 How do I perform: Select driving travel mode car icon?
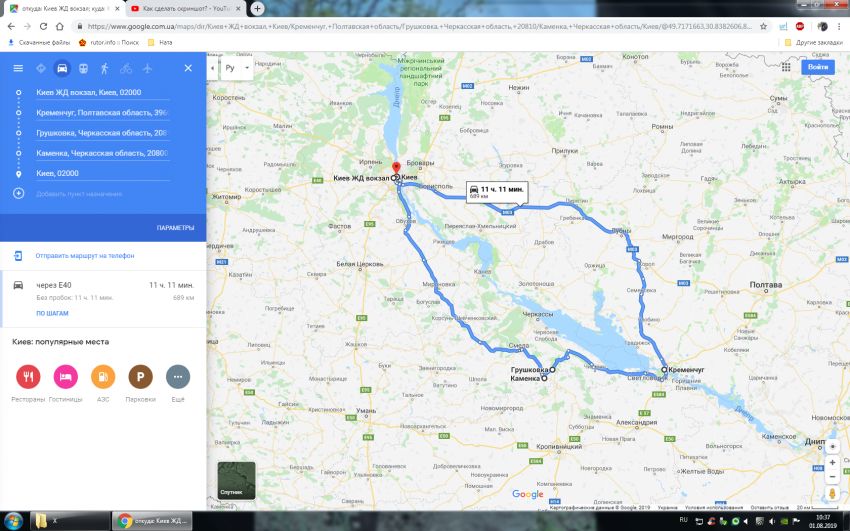click(x=62, y=68)
